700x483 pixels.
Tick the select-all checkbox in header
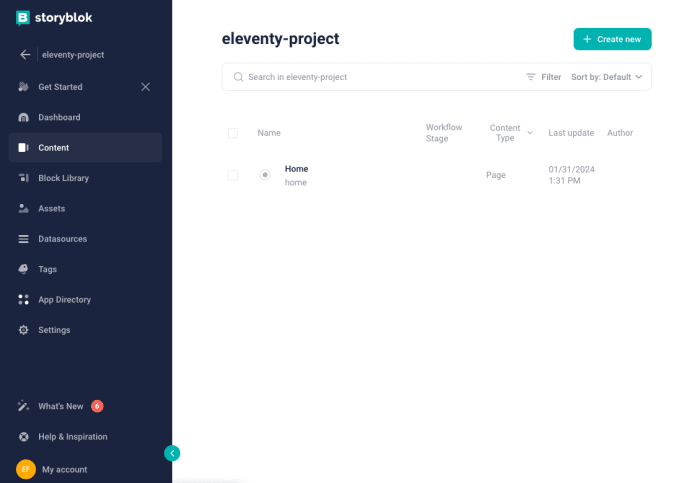tap(233, 133)
